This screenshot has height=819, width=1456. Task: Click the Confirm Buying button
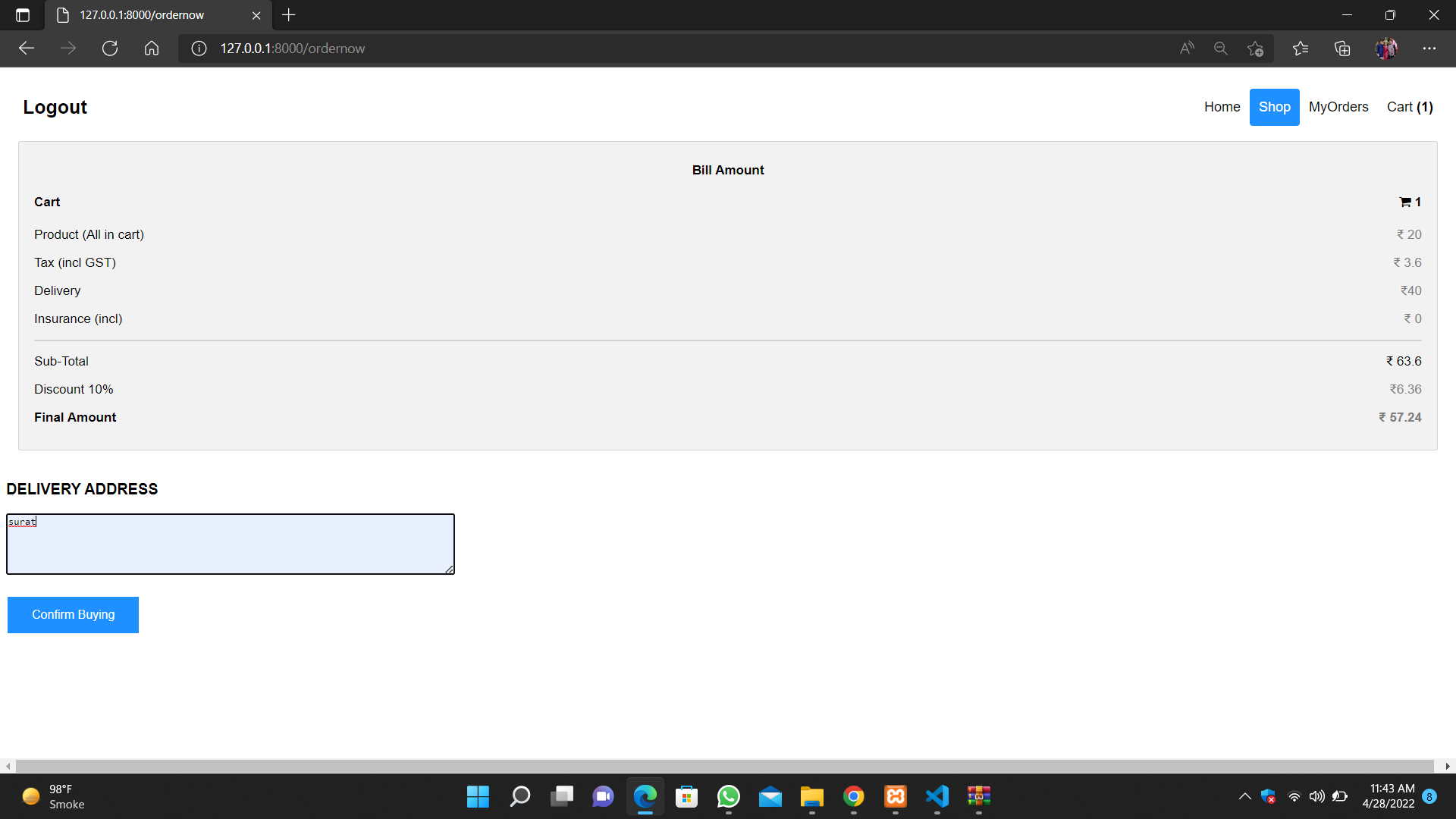point(73,614)
